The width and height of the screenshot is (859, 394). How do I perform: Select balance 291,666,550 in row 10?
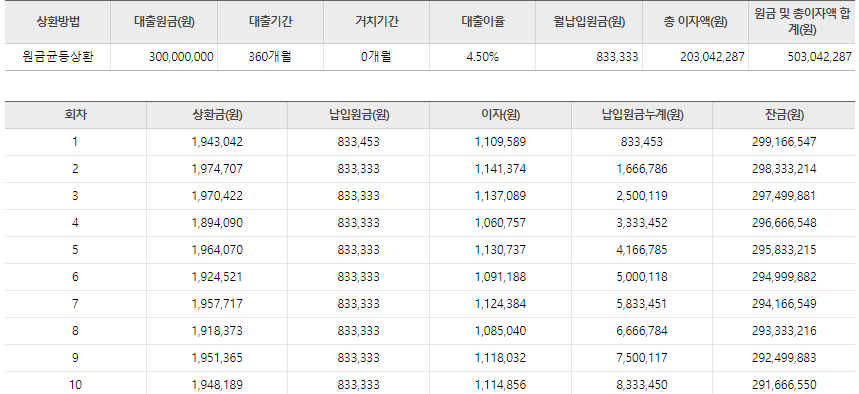pos(784,385)
